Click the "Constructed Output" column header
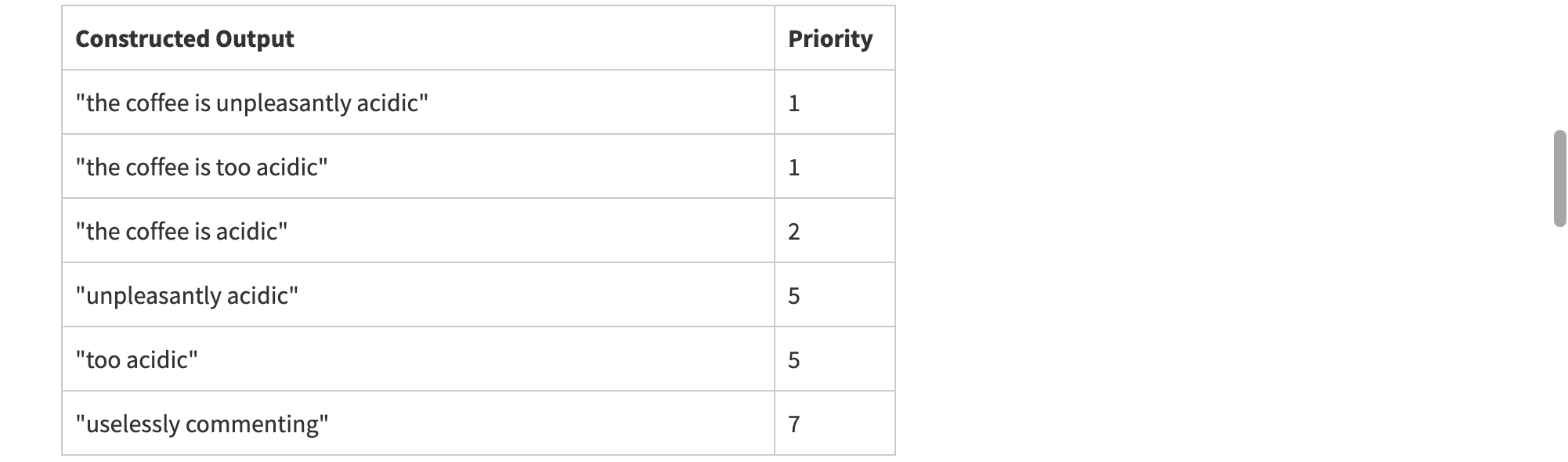 click(185, 39)
